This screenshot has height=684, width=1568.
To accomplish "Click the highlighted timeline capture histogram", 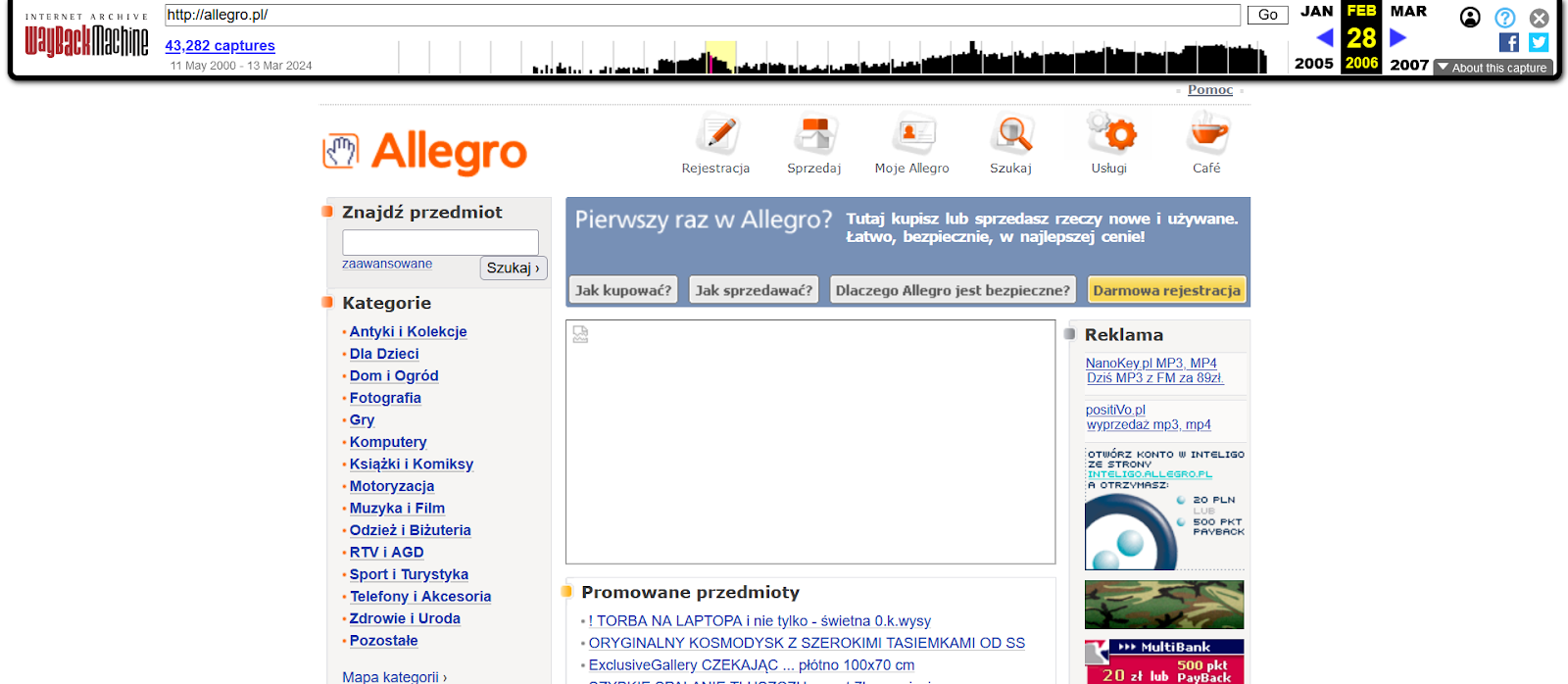I will [720, 58].
